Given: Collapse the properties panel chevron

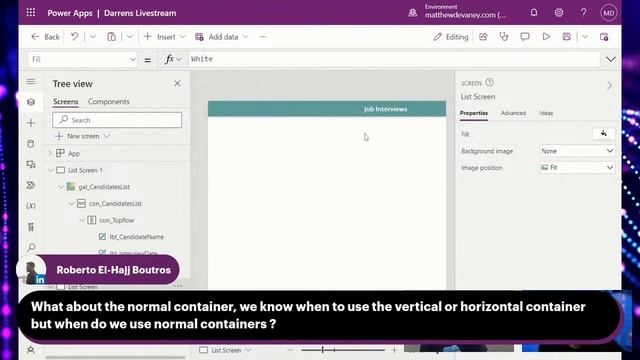Looking at the screenshot, I should [609, 86].
